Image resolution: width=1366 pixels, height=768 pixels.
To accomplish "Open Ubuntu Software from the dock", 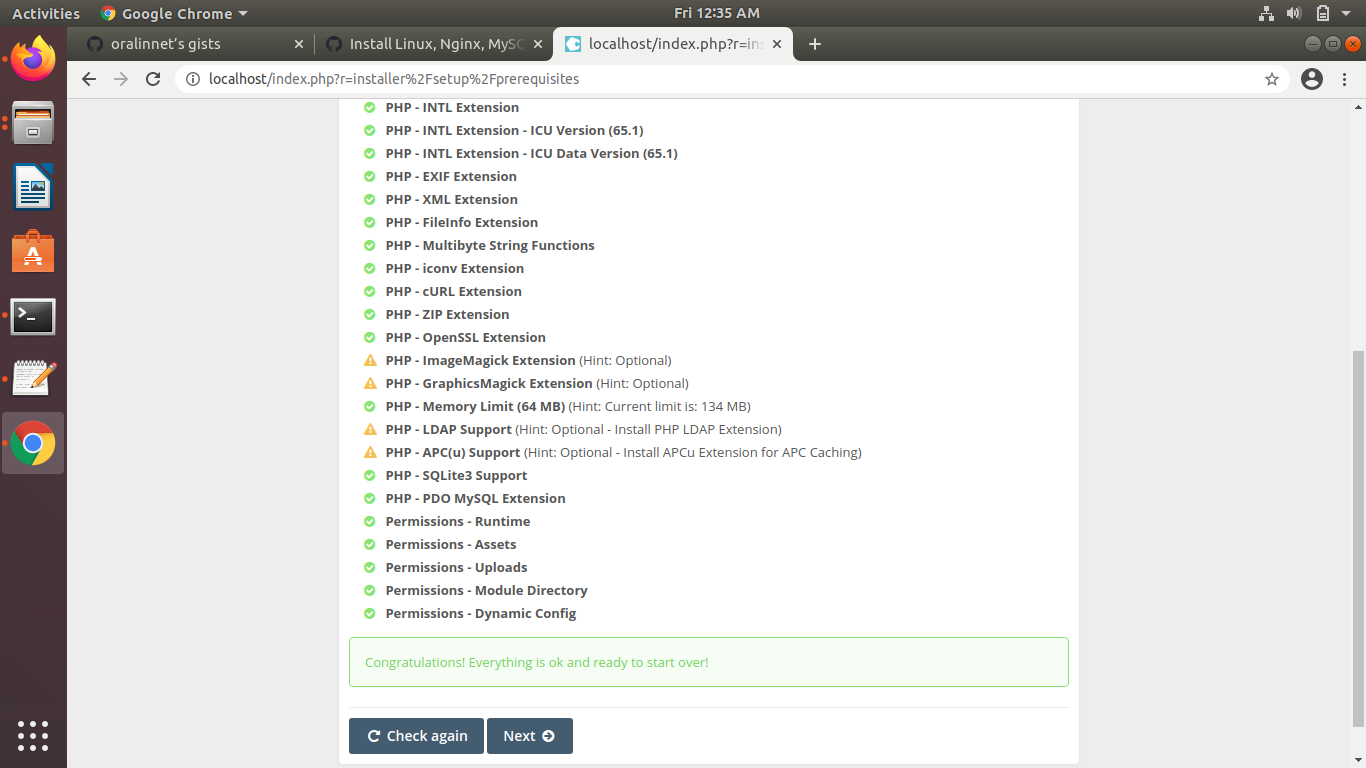I will [33, 251].
